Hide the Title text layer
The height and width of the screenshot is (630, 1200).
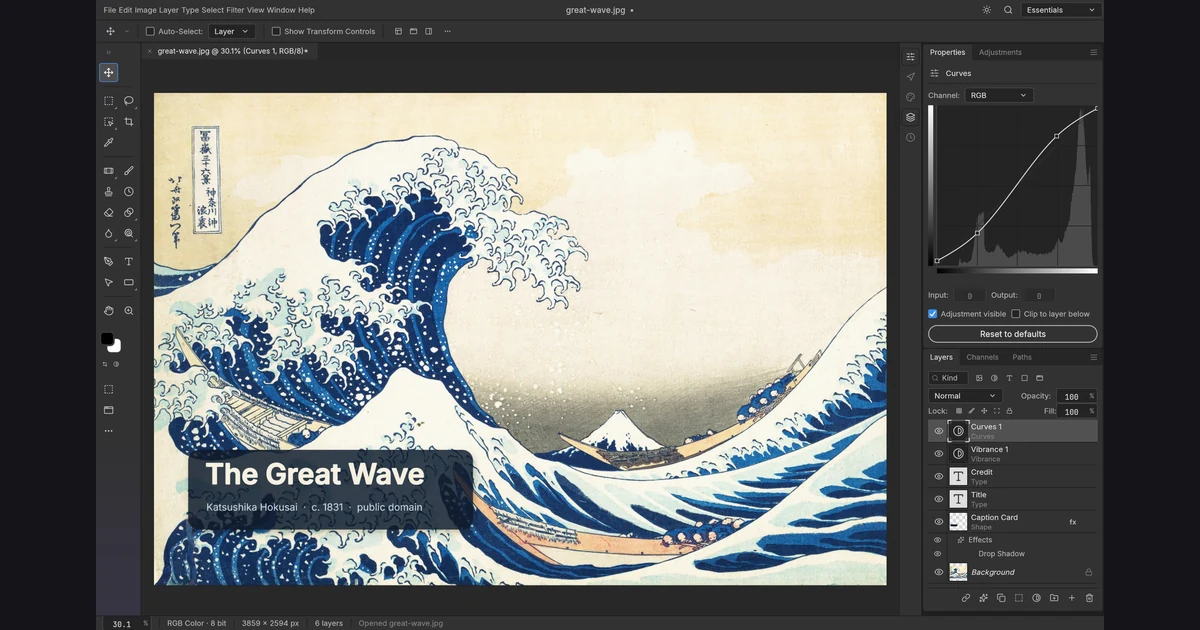click(939, 499)
